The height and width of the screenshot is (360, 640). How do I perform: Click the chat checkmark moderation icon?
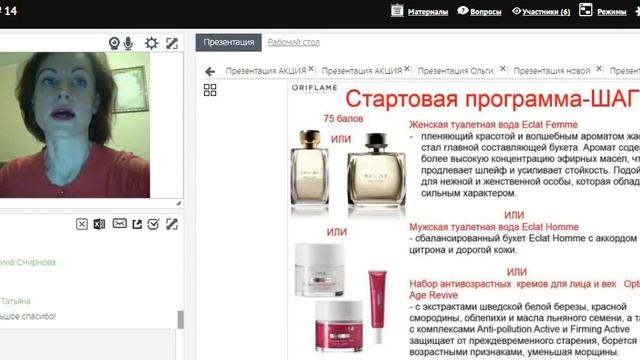(153, 224)
